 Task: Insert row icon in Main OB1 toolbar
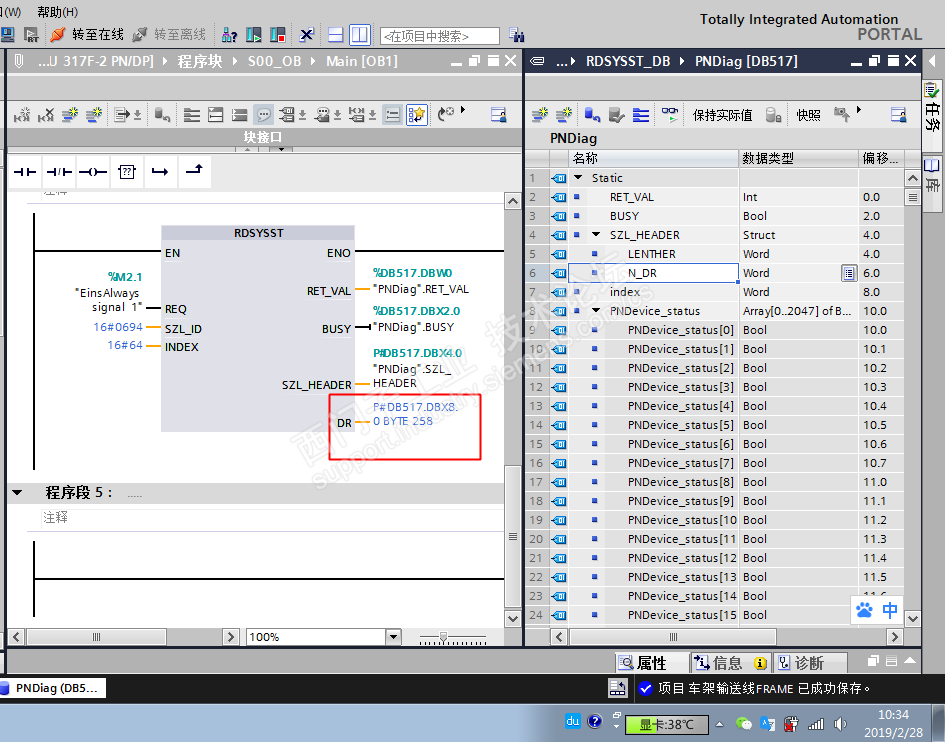click(x=70, y=115)
